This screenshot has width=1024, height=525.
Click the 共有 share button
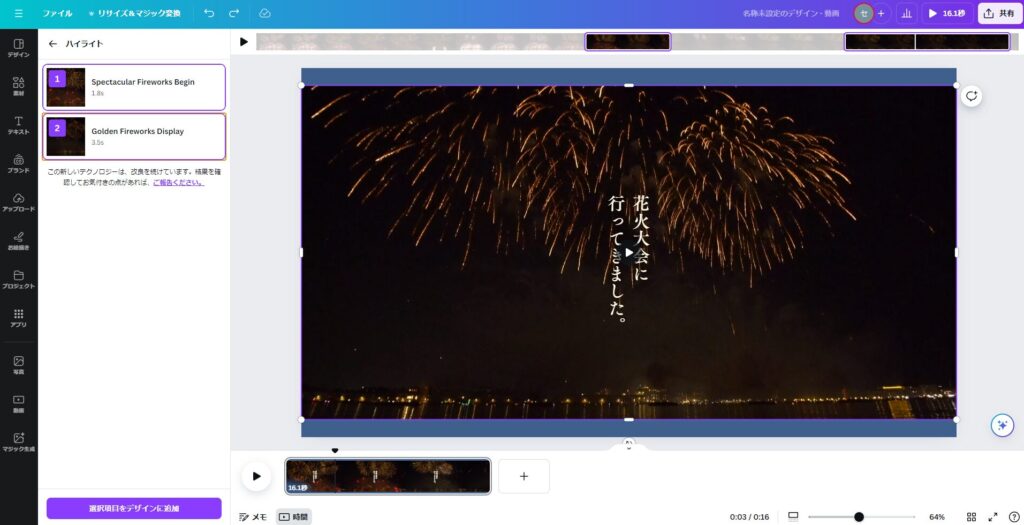pyautogui.click(x=999, y=14)
